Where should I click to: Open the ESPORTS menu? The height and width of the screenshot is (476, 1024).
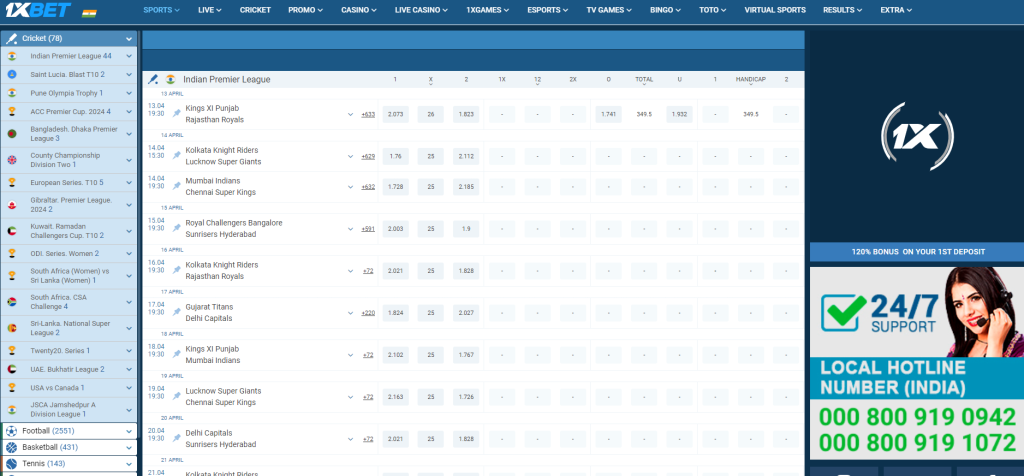point(548,10)
